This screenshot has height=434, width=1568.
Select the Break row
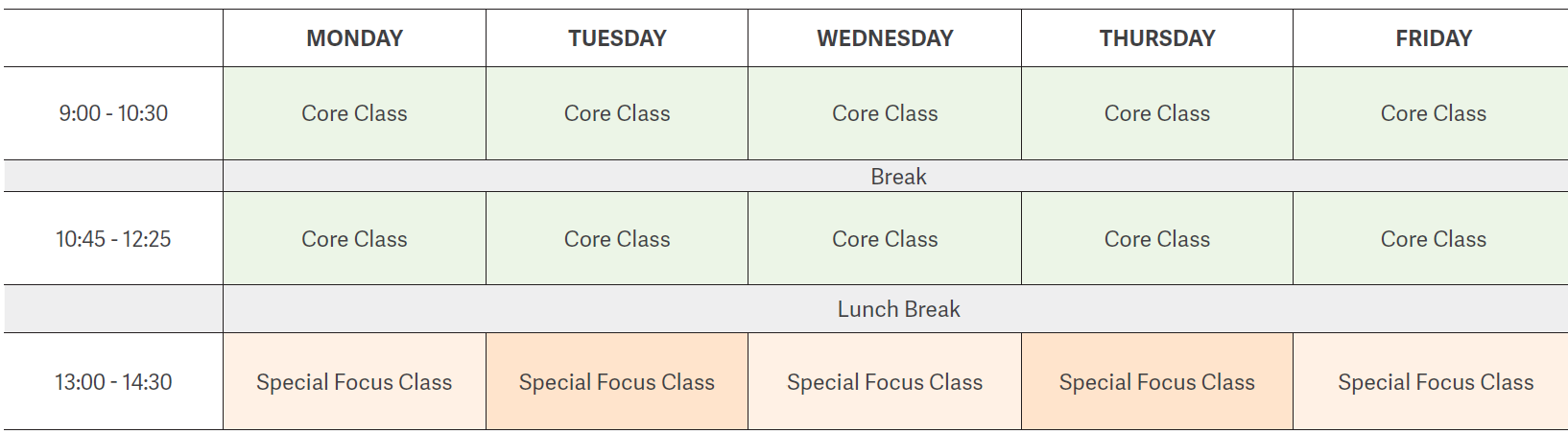[x=898, y=177]
